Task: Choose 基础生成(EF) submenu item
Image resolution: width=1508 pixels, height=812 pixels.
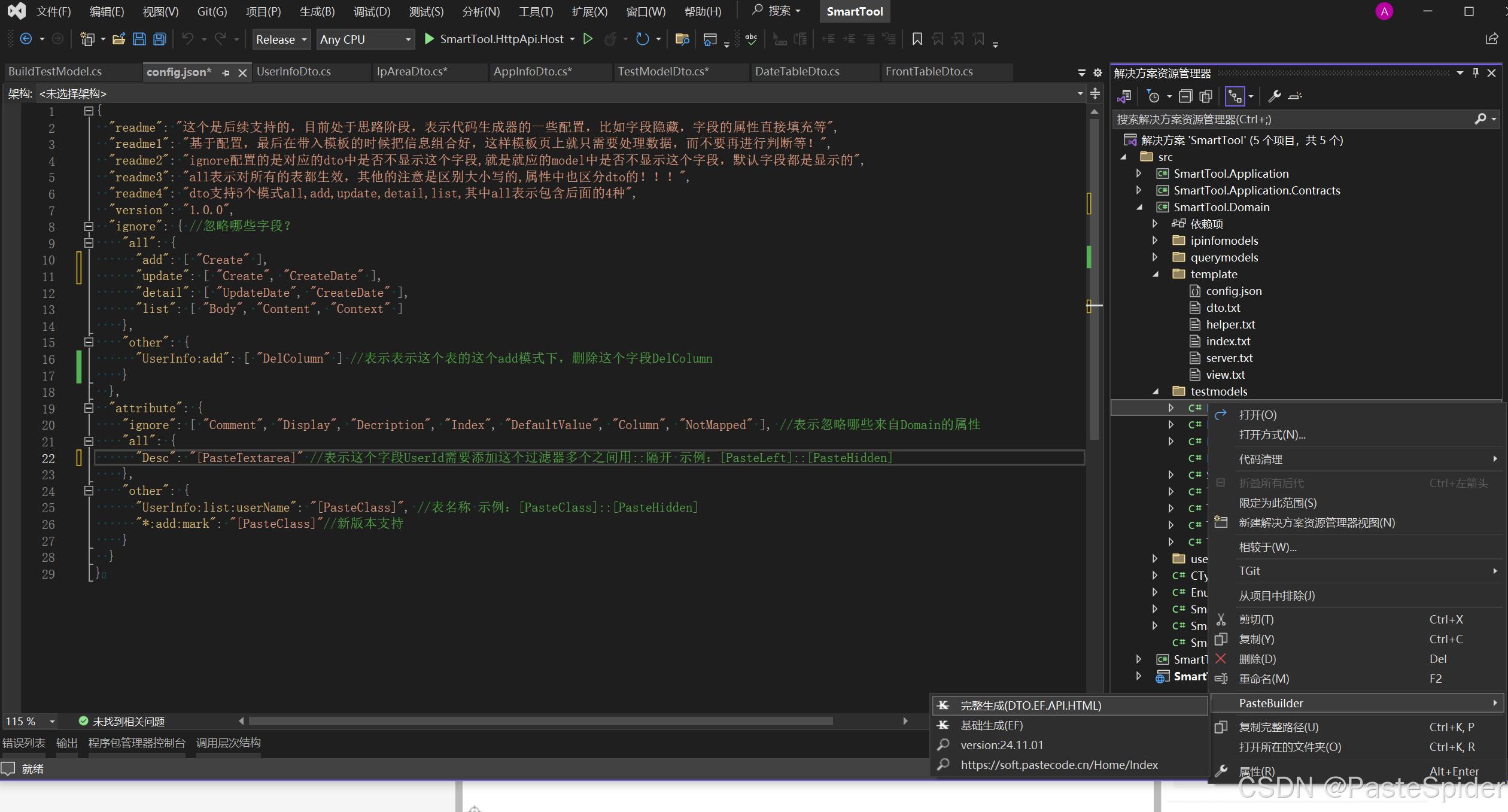Action: coord(1070,725)
